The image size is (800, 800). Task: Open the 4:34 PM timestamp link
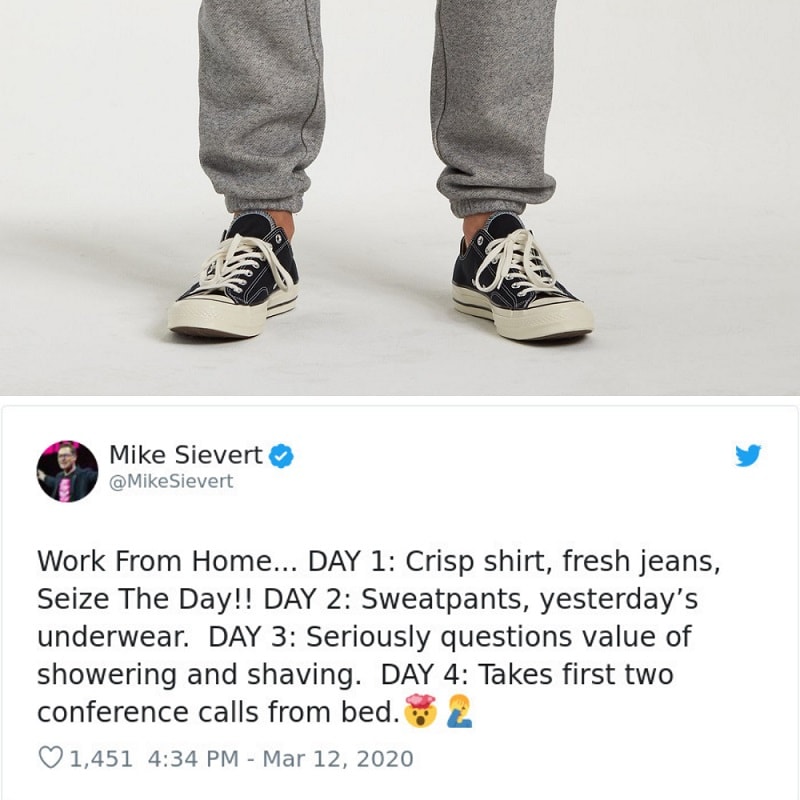[x=193, y=758]
